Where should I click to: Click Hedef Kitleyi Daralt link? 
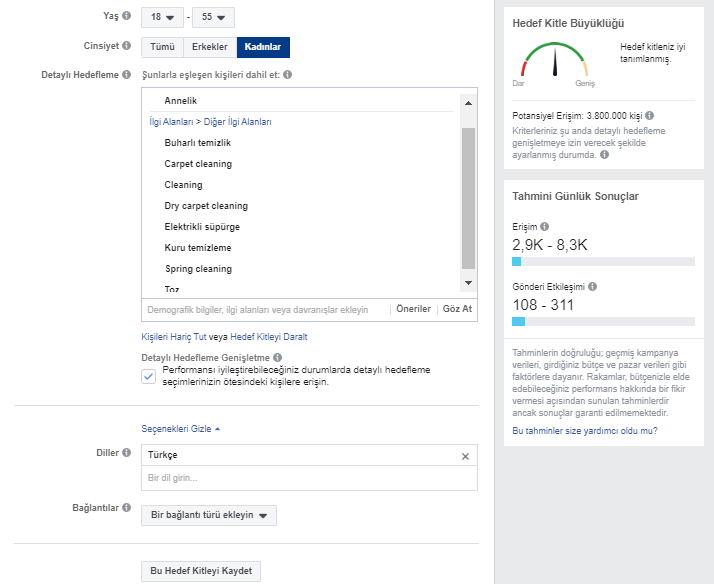(x=269, y=337)
